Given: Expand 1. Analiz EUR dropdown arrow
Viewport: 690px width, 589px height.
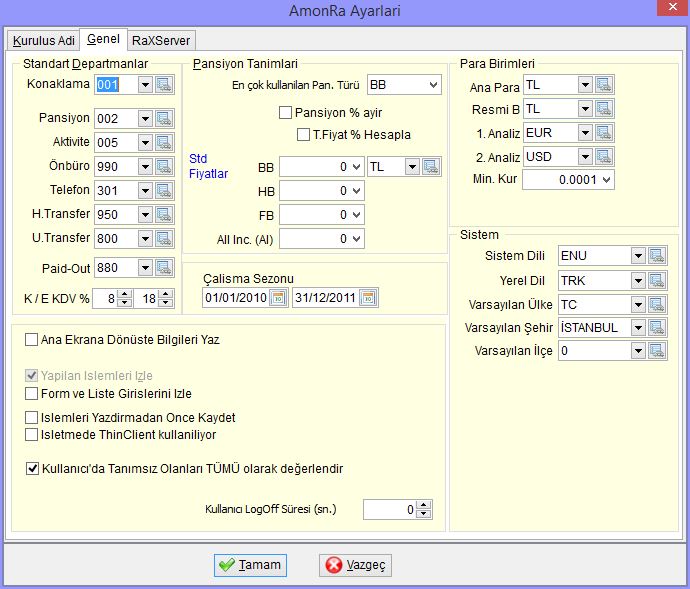Looking at the screenshot, I should [585, 133].
